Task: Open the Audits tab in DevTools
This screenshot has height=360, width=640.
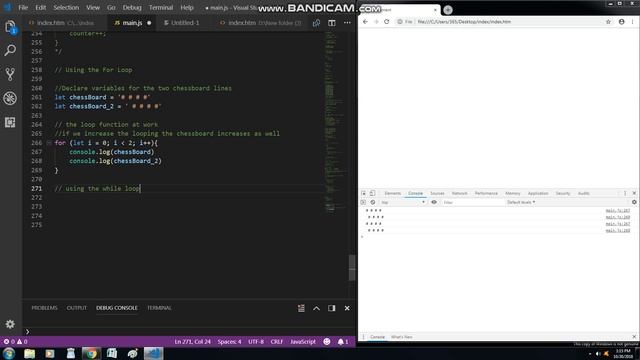Action: (x=584, y=193)
